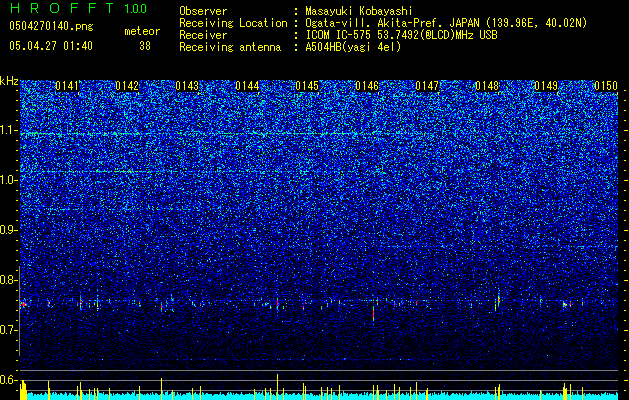Click the 0.6 frequency axis label
The width and height of the screenshot is (629, 400).
[9, 380]
